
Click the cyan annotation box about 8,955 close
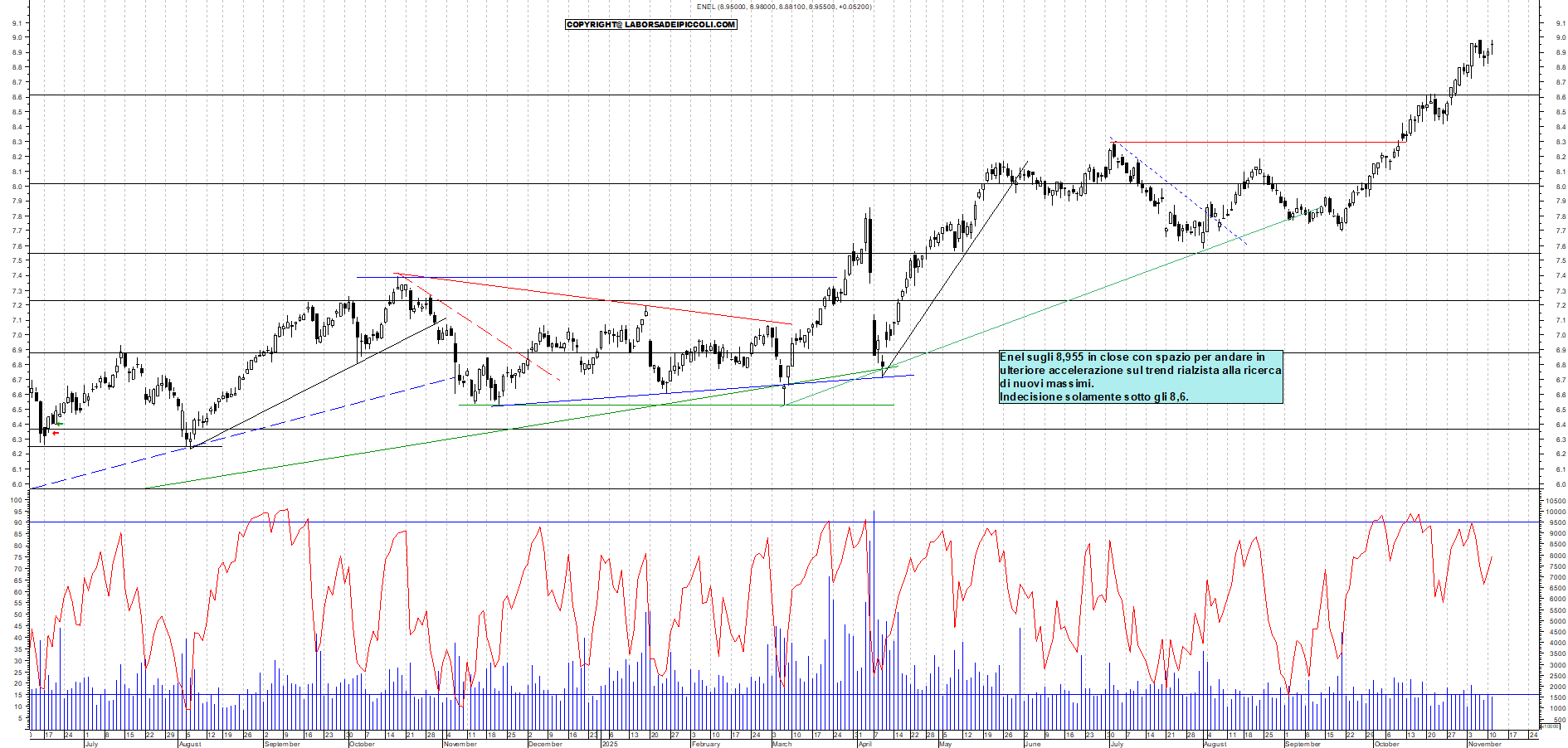coord(1141,375)
